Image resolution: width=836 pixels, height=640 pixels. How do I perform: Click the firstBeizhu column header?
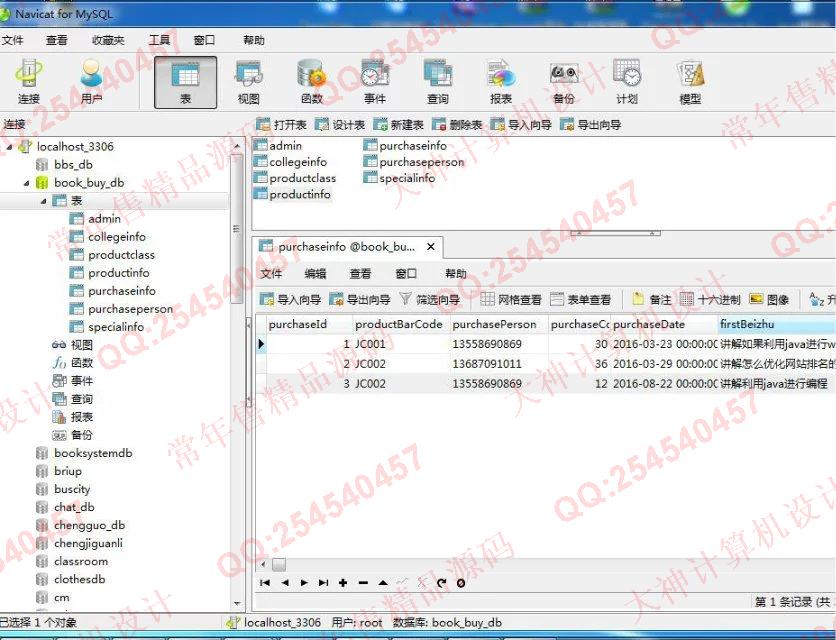click(777, 324)
